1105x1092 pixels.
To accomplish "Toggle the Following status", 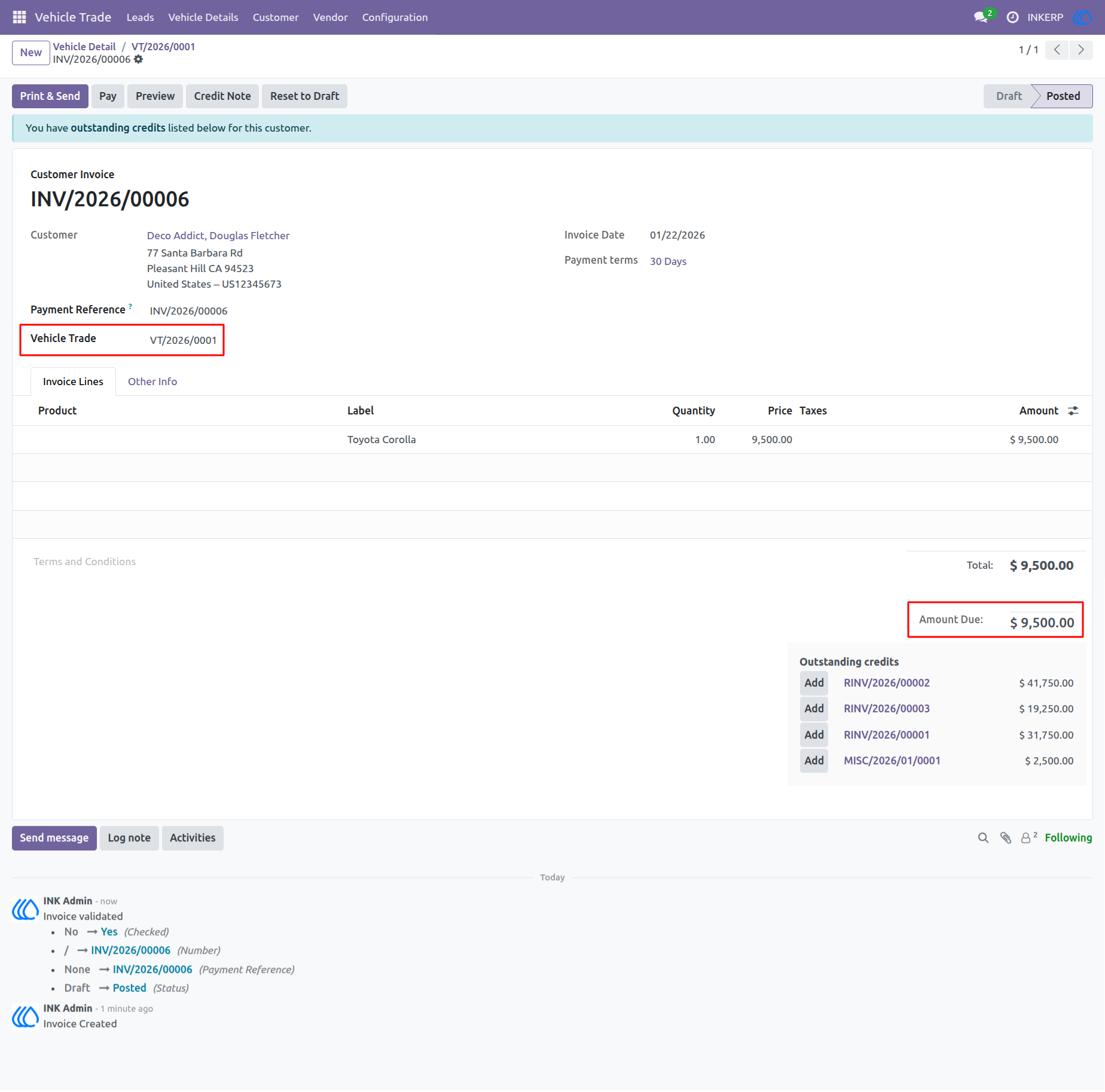I will coord(1068,838).
